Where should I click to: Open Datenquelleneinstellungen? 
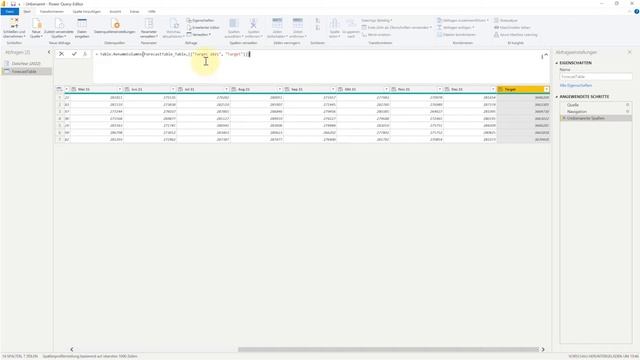click(114, 26)
